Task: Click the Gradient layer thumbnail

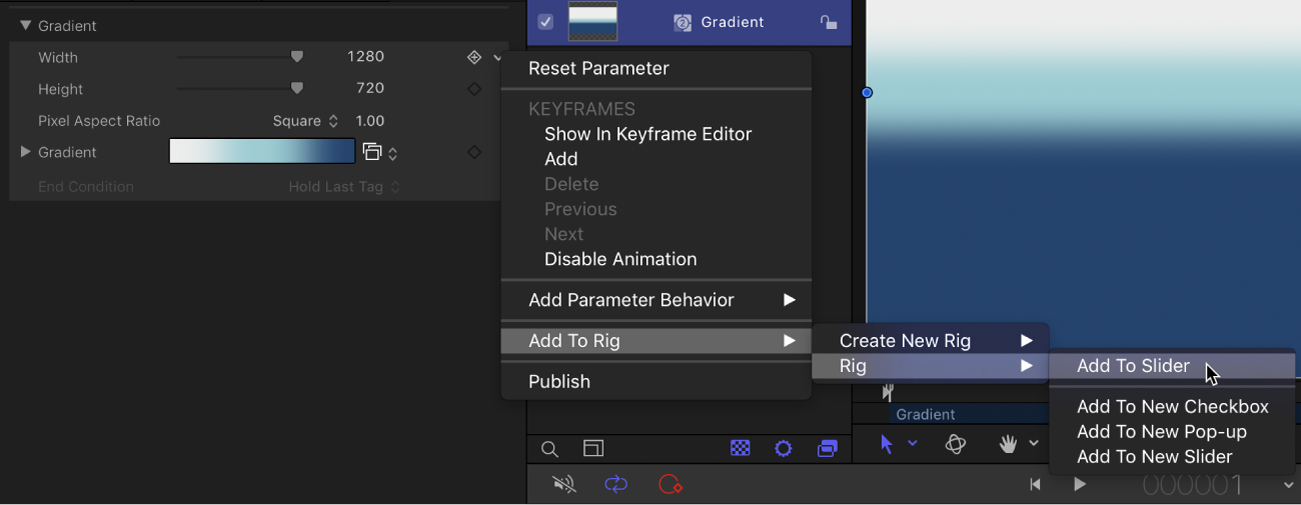Action: click(x=593, y=21)
